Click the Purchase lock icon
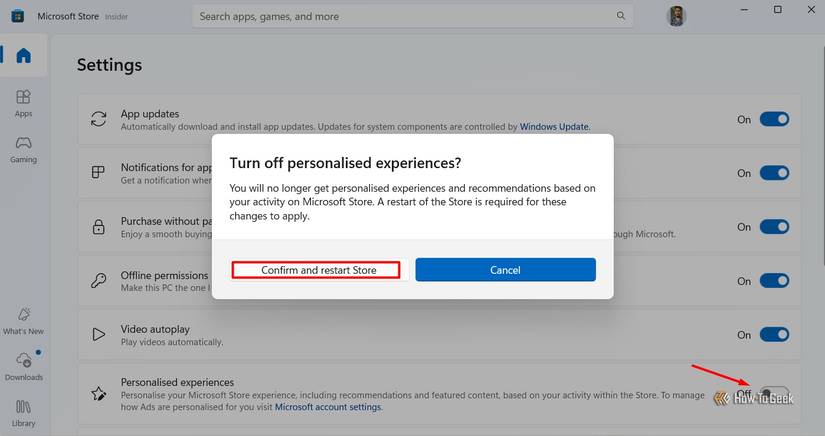 [x=98, y=227]
